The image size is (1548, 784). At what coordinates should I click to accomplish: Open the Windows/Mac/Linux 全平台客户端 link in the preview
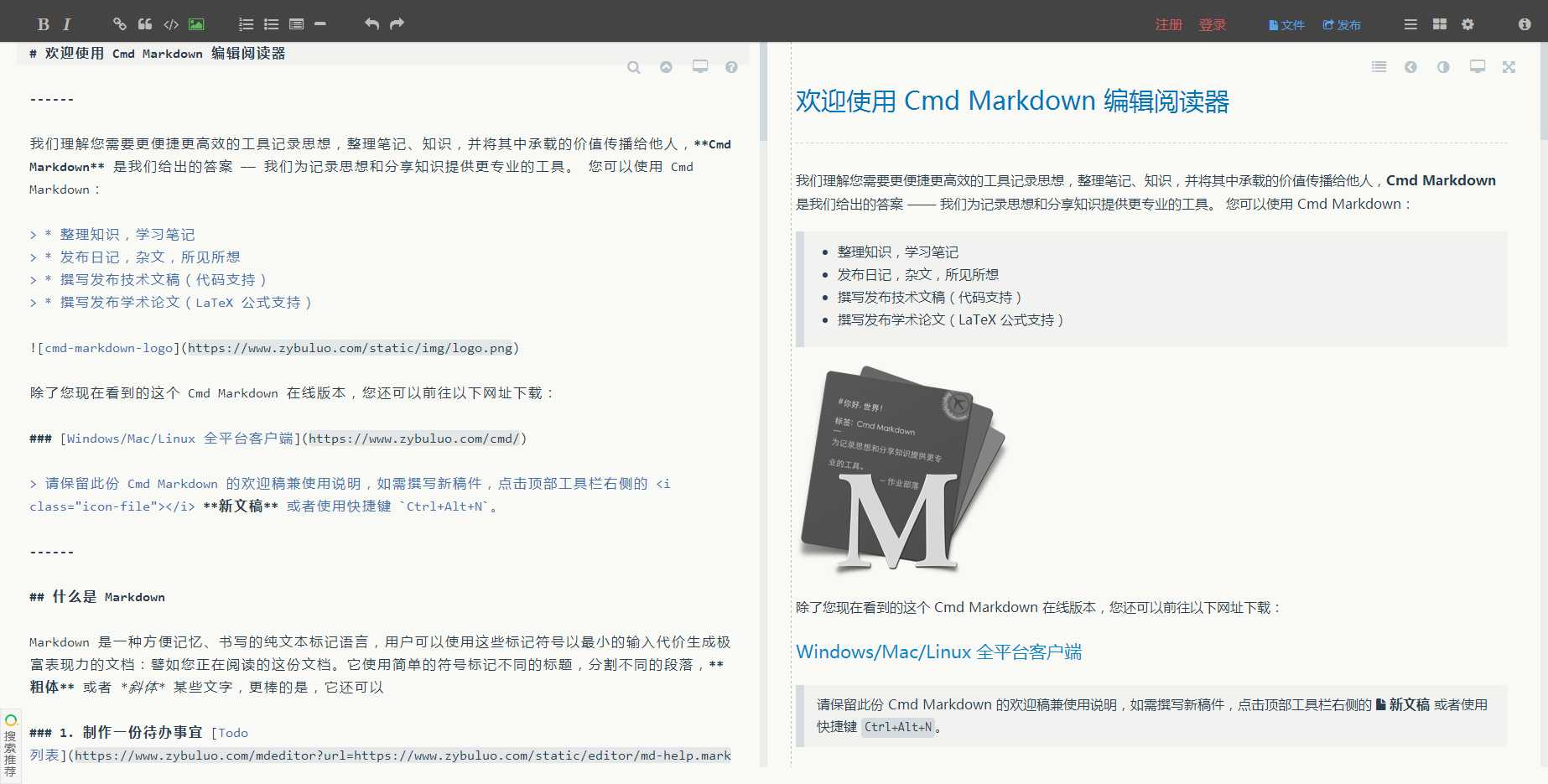pos(938,652)
